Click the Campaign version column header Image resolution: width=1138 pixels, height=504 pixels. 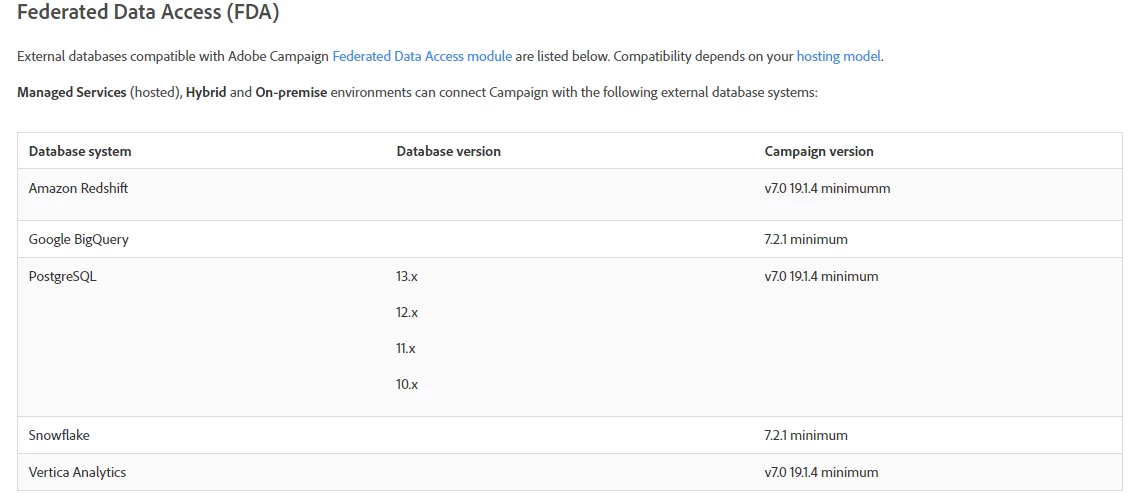point(819,151)
